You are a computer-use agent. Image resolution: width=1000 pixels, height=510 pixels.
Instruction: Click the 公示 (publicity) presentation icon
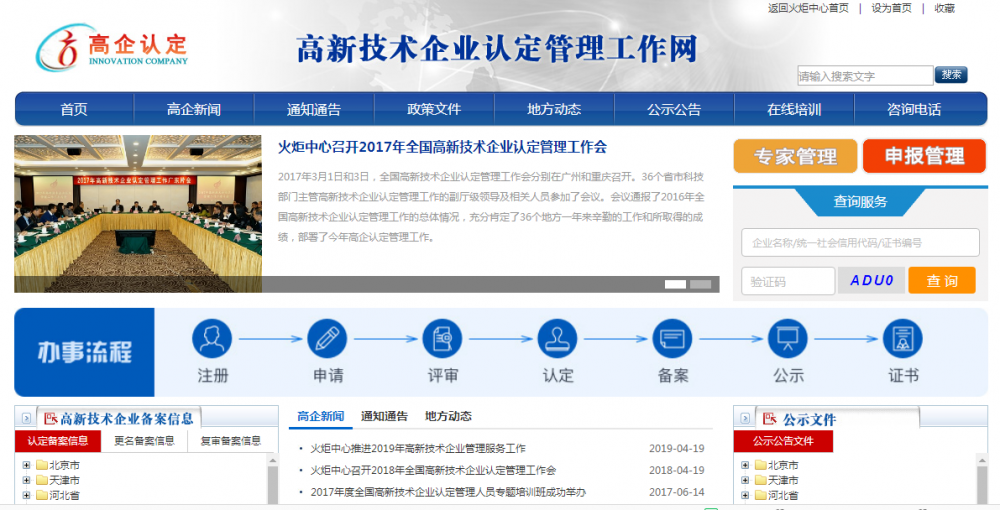787,339
